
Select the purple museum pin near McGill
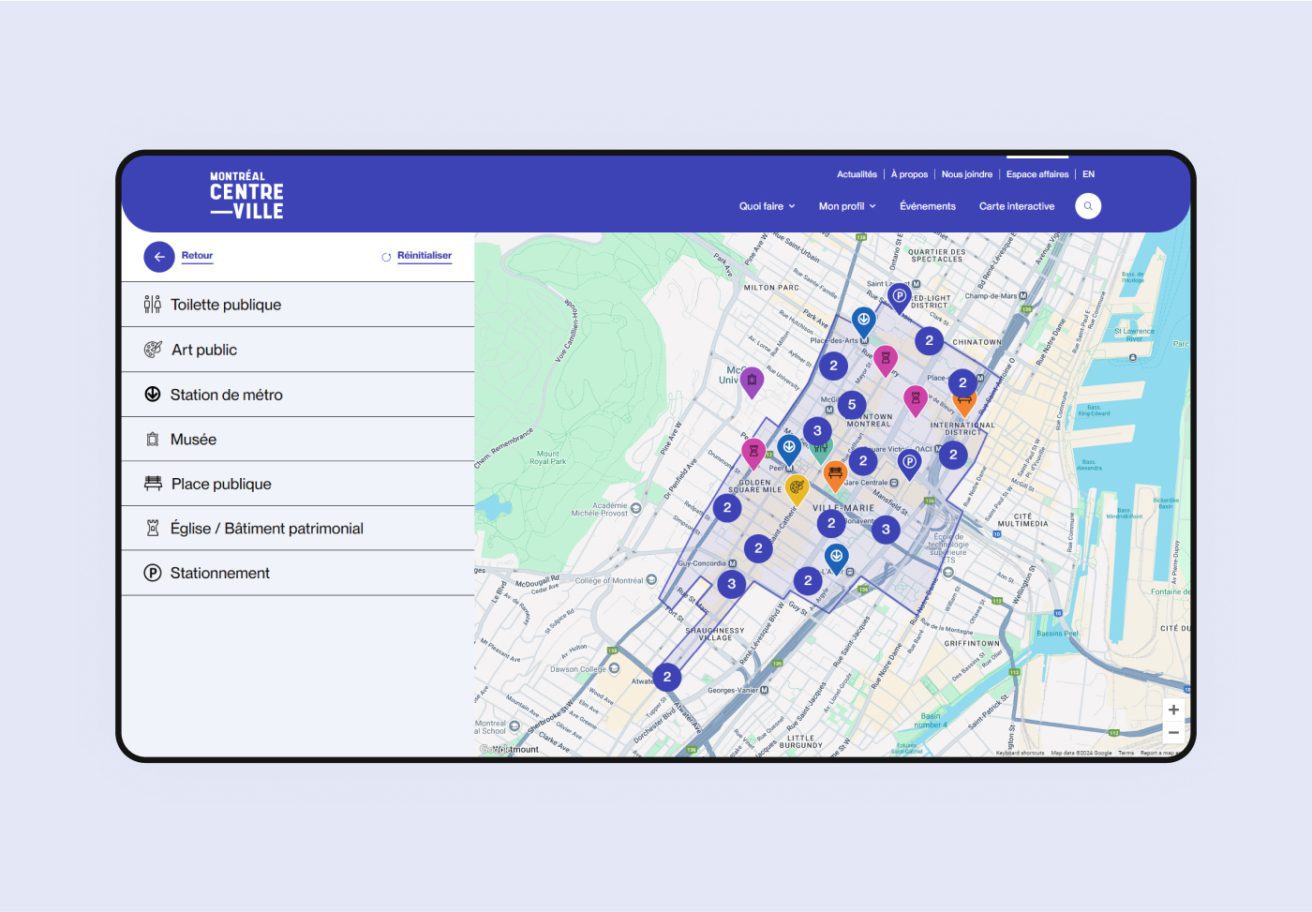point(751,380)
